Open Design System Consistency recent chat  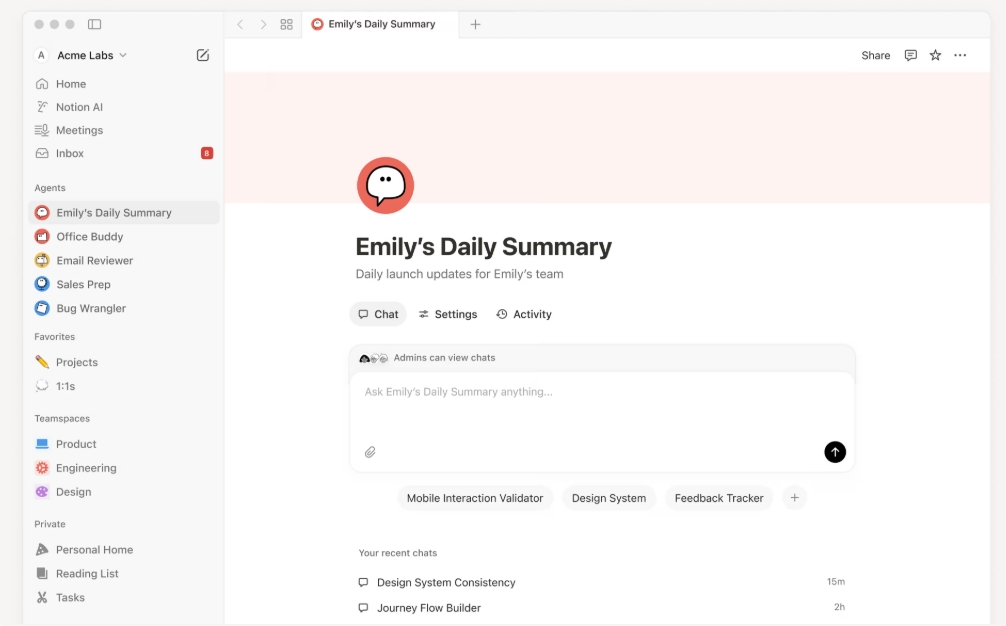[602, 582]
